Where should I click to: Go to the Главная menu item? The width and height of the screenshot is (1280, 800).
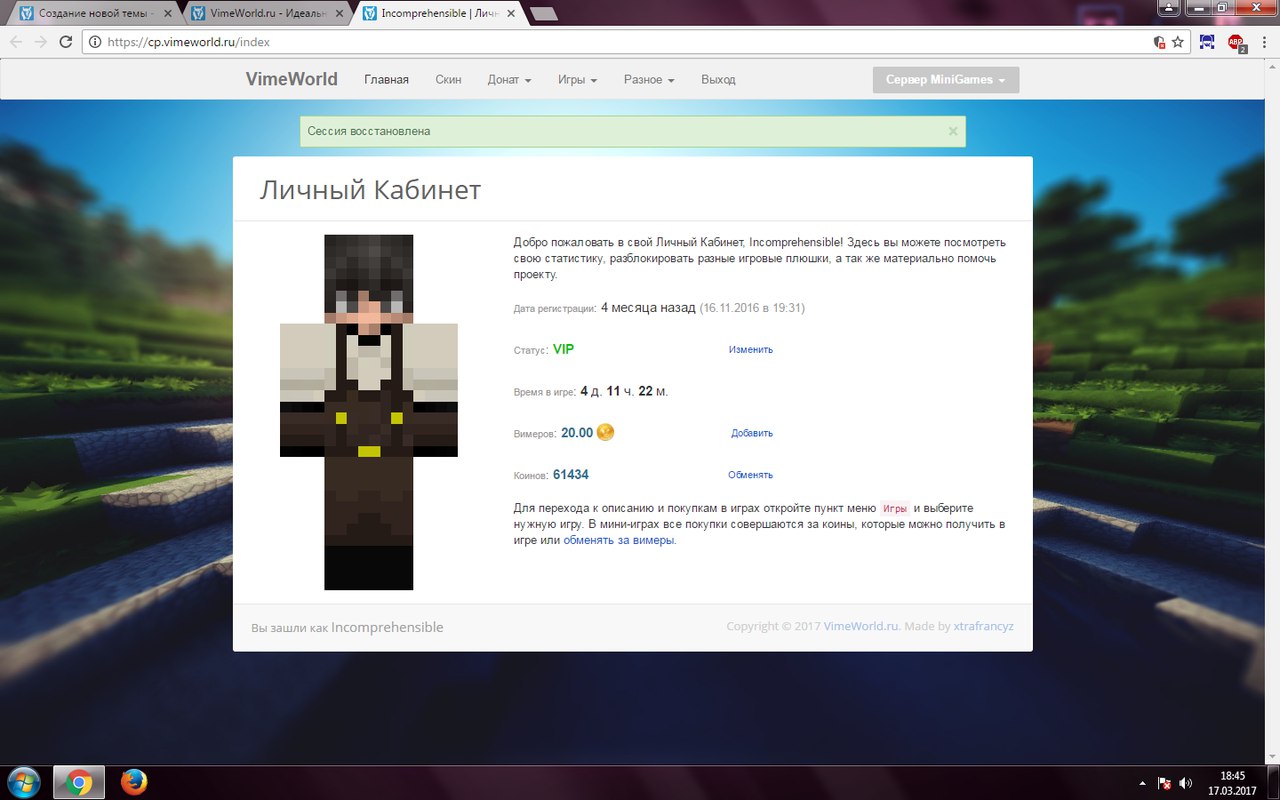386,79
